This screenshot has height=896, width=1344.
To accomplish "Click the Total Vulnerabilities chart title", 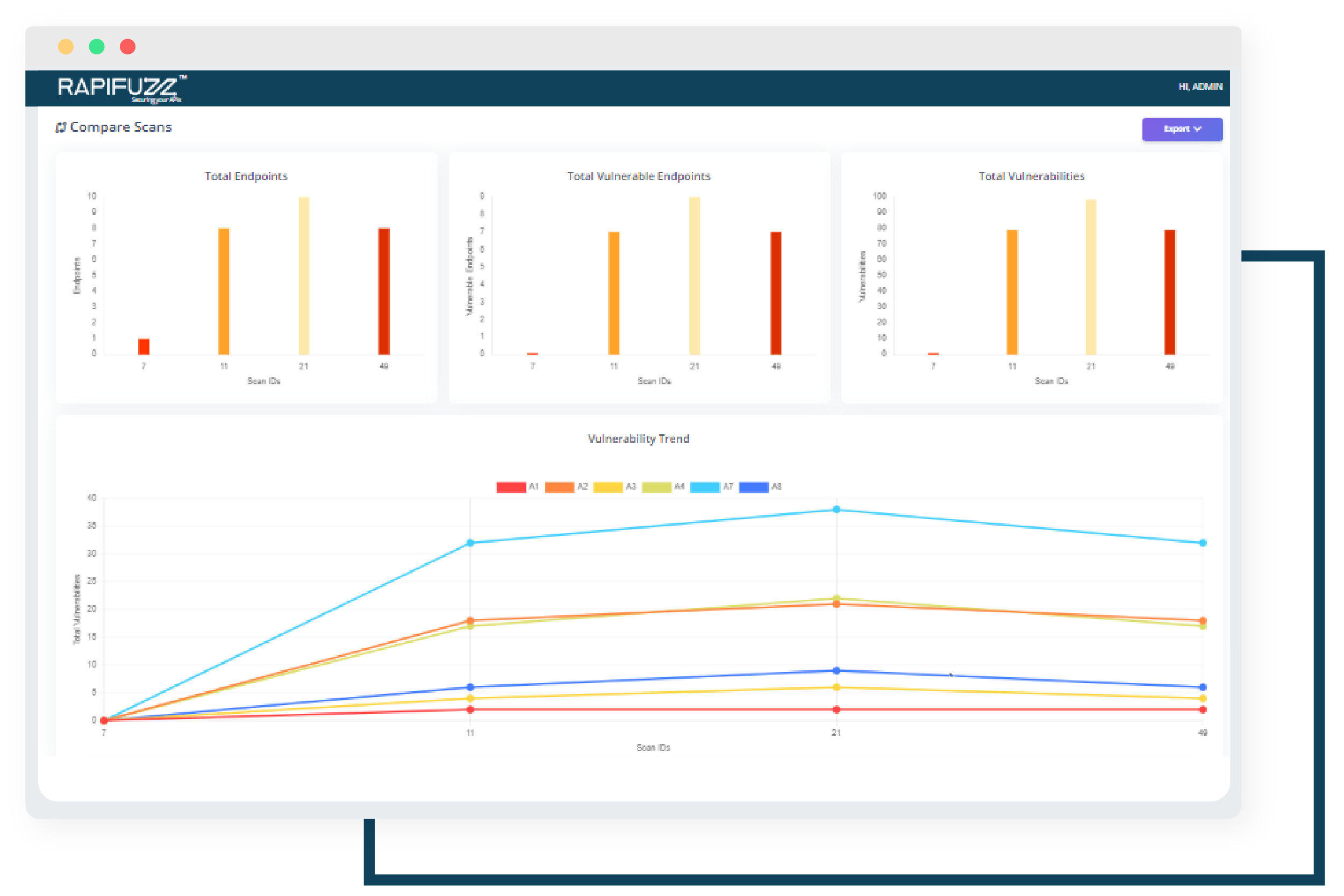I will tap(1032, 176).
